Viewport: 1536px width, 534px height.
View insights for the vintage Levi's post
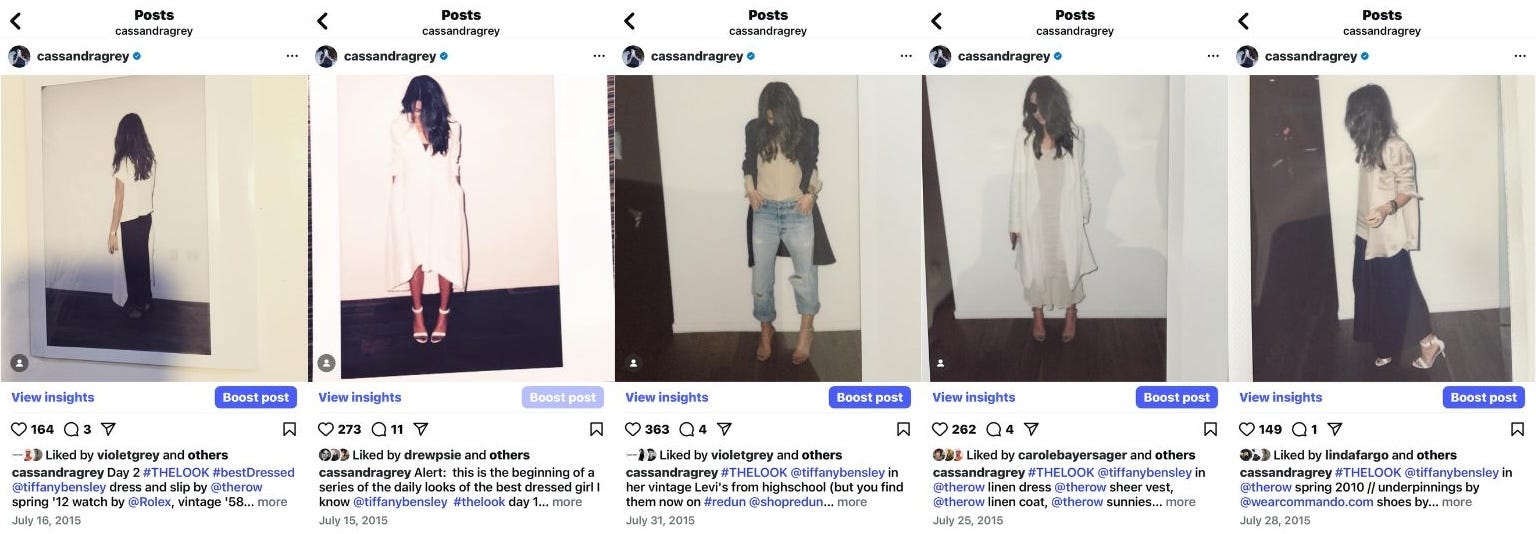tap(667, 397)
